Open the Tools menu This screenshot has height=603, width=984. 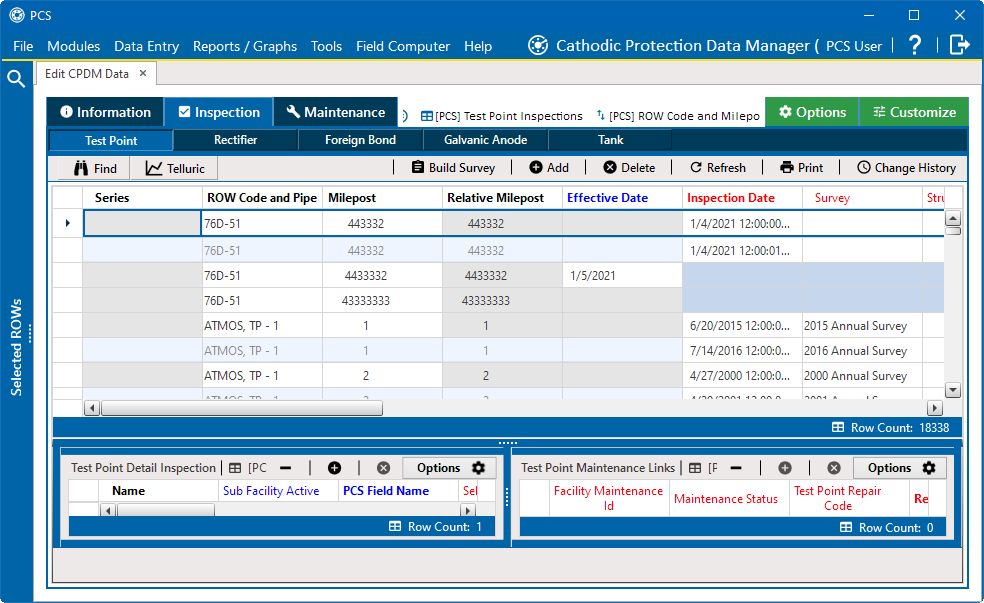pyautogui.click(x=326, y=46)
